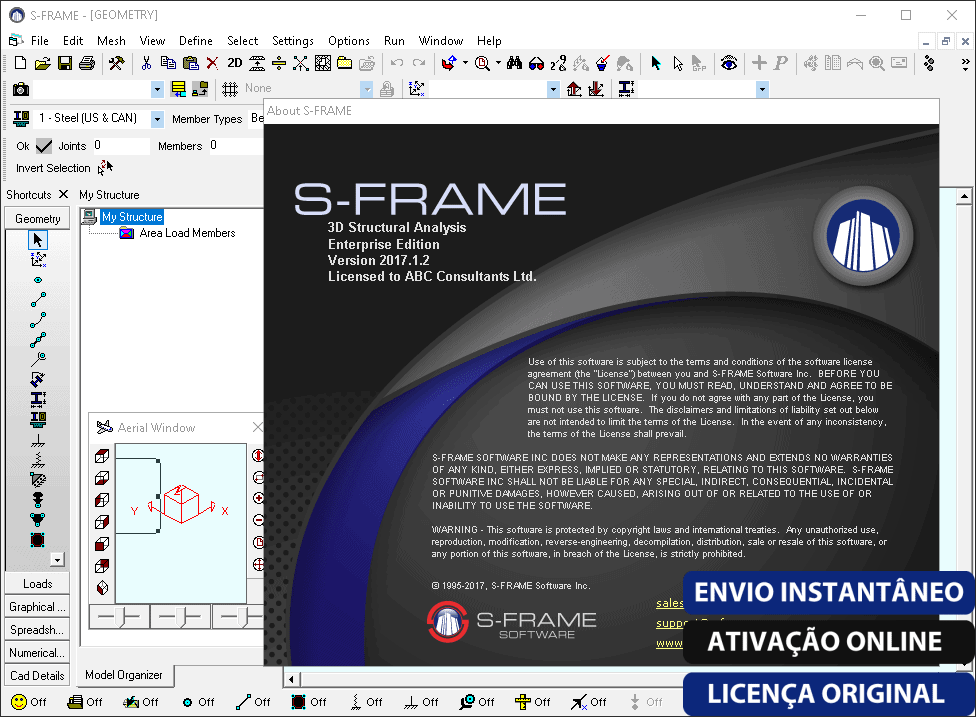The height and width of the screenshot is (717, 976).
Task: Toggle the support symbol Off status option
Action: coord(421,702)
